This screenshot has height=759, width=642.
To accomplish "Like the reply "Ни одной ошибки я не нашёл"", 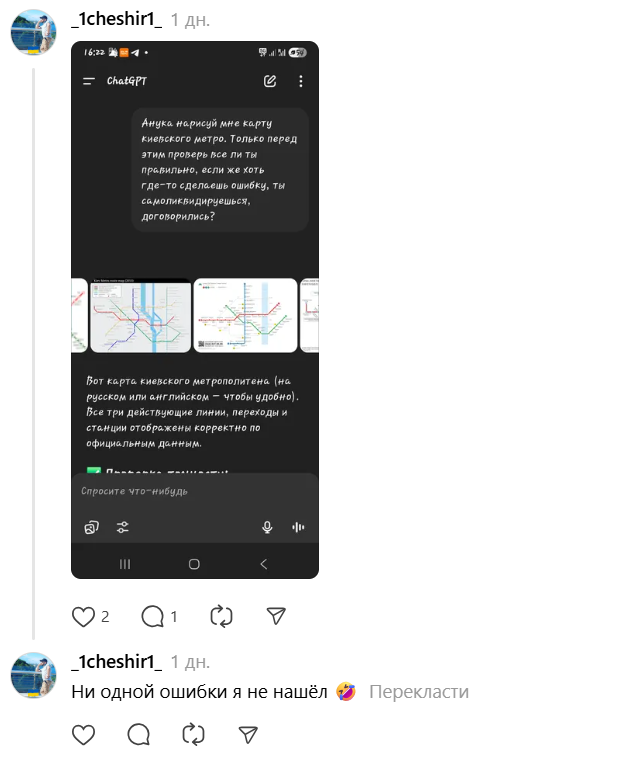I will pyautogui.click(x=83, y=735).
